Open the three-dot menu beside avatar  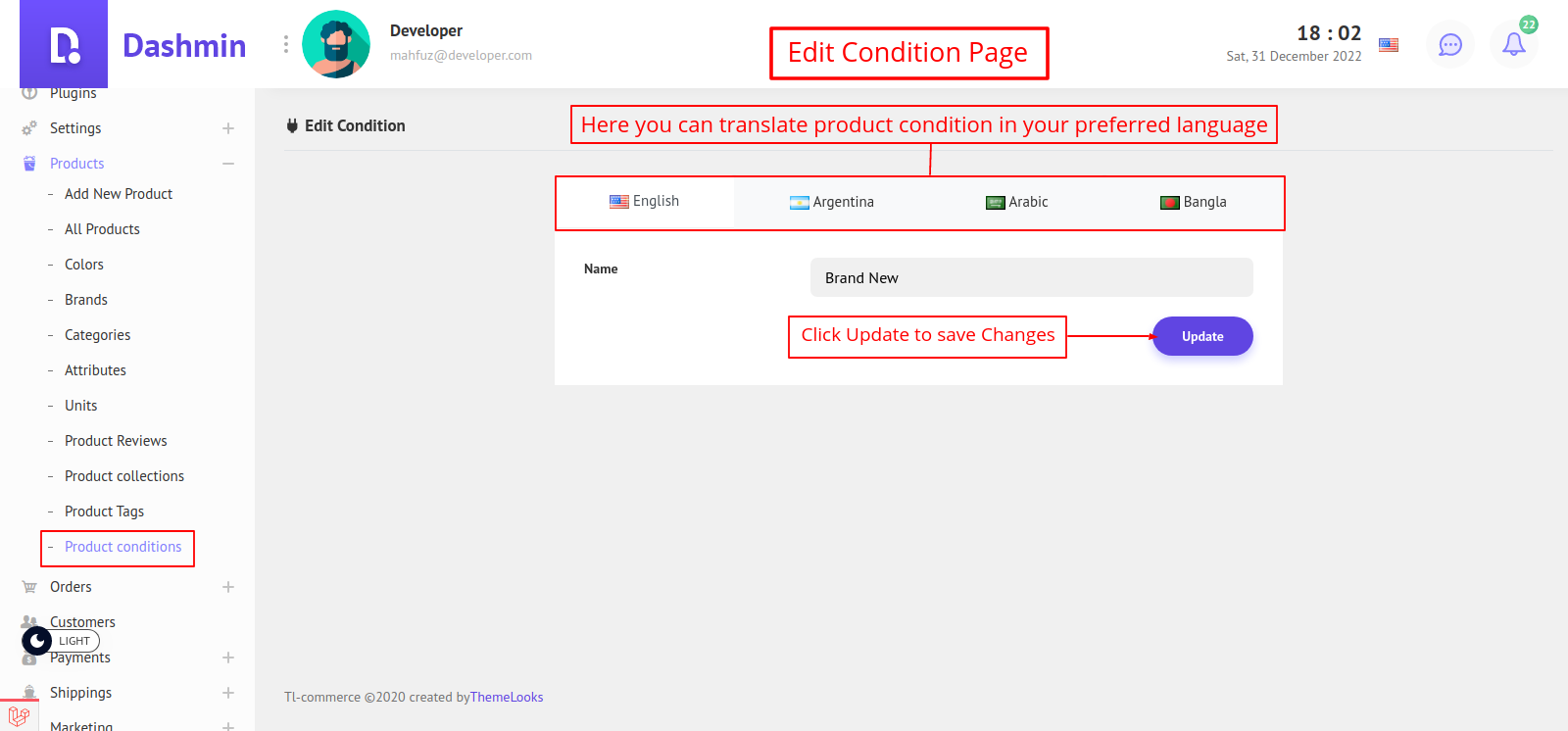(286, 44)
